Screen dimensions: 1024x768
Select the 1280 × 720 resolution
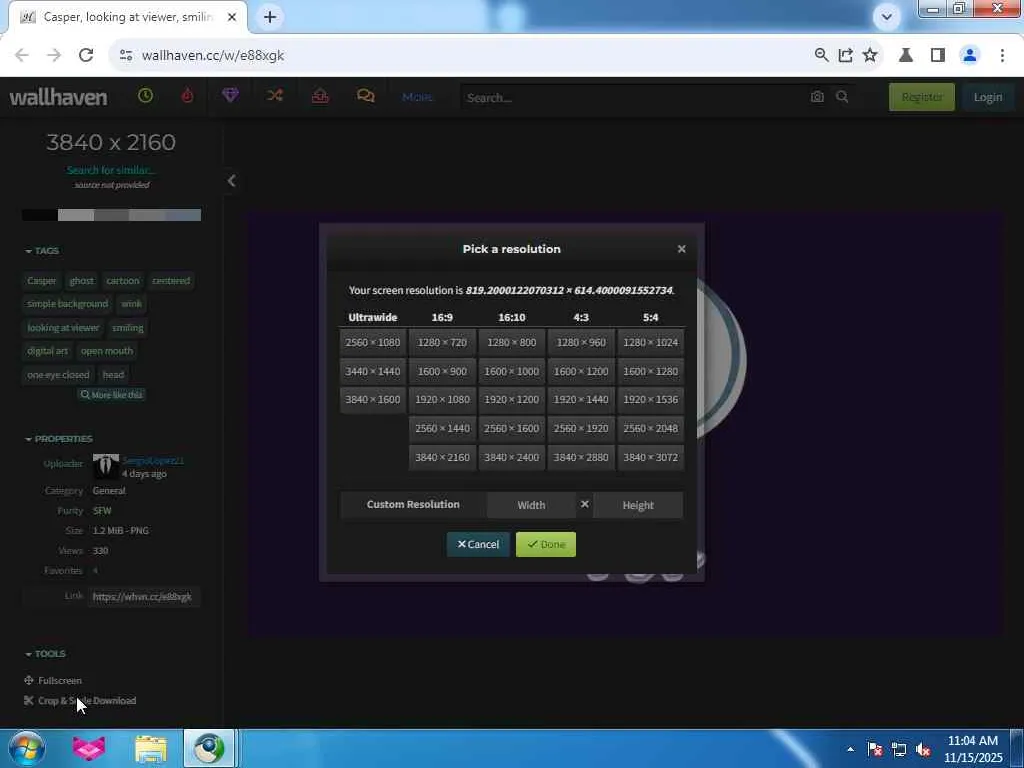click(x=442, y=342)
